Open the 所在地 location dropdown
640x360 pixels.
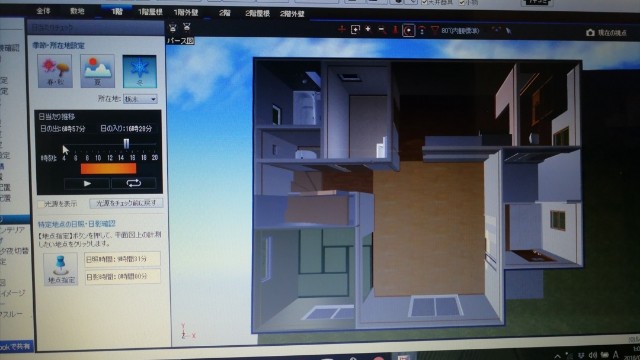coord(140,99)
